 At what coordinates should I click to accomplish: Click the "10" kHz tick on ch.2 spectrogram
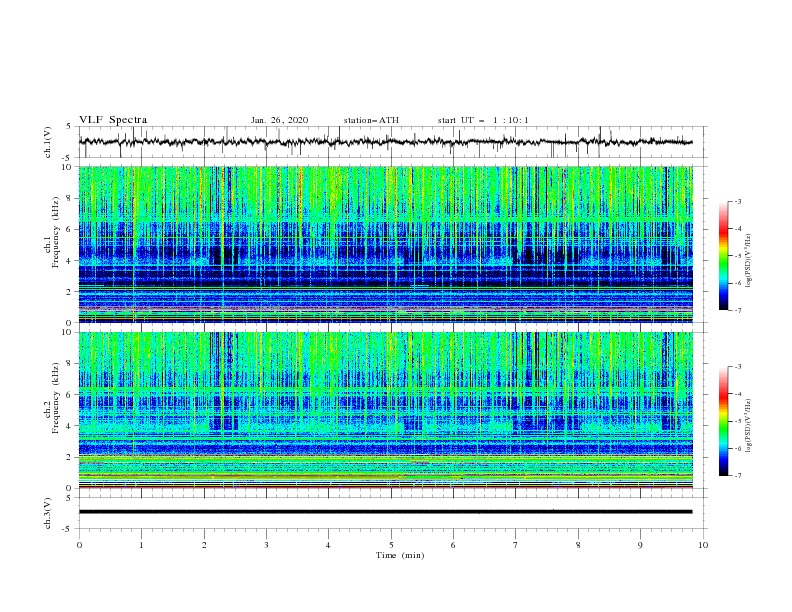(68, 332)
